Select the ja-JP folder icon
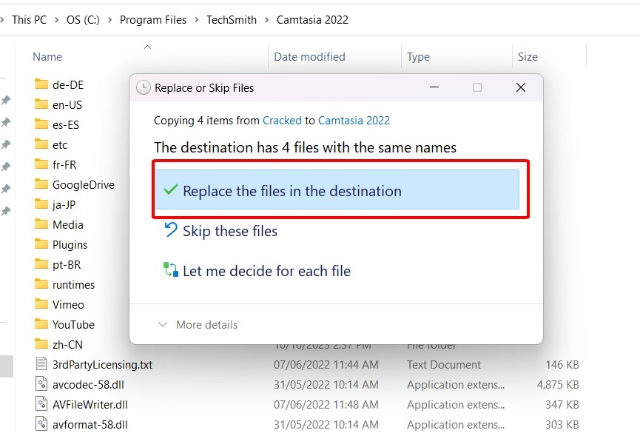The width and height of the screenshot is (640, 433). pyautogui.click(x=41, y=204)
